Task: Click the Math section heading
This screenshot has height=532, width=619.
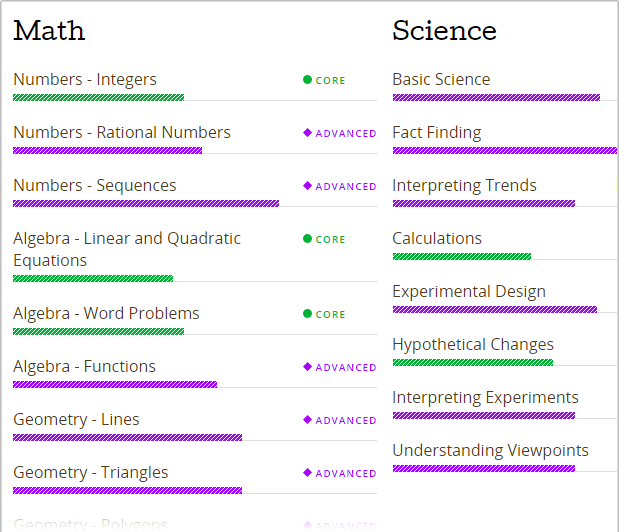Action: tap(49, 30)
